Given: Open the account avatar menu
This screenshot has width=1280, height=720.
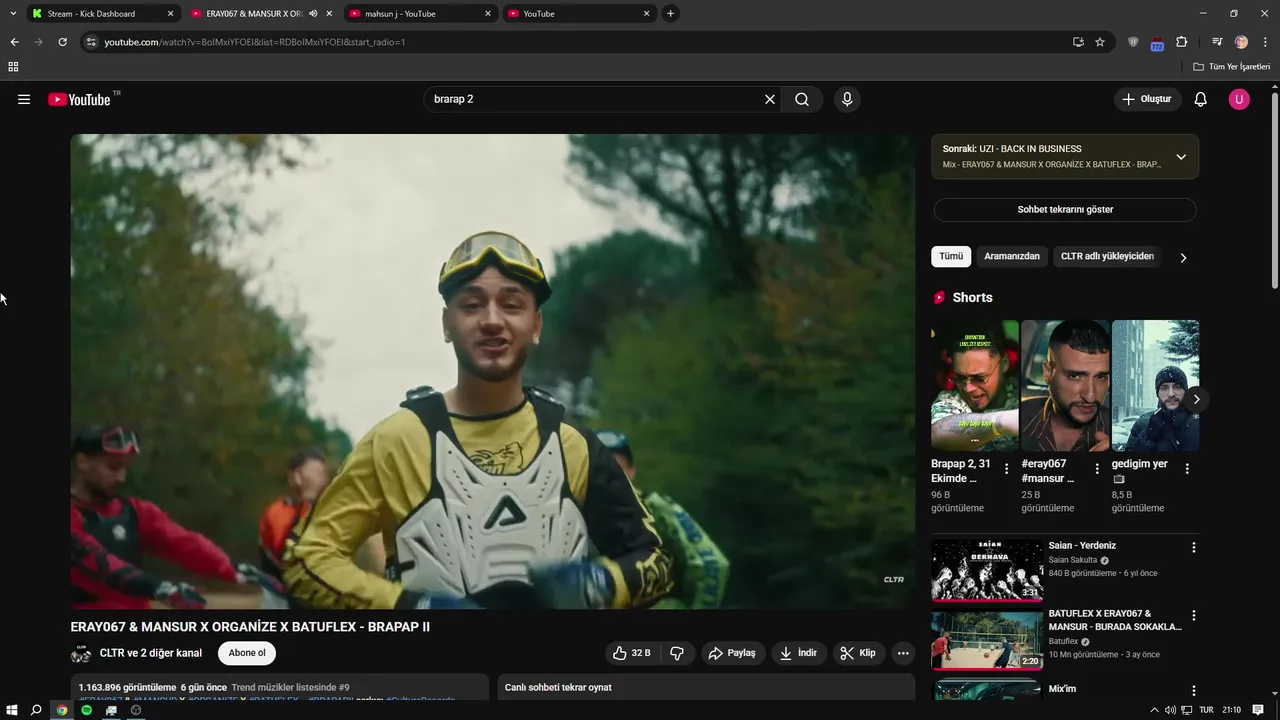Looking at the screenshot, I should pyautogui.click(x=1239, y=99).
